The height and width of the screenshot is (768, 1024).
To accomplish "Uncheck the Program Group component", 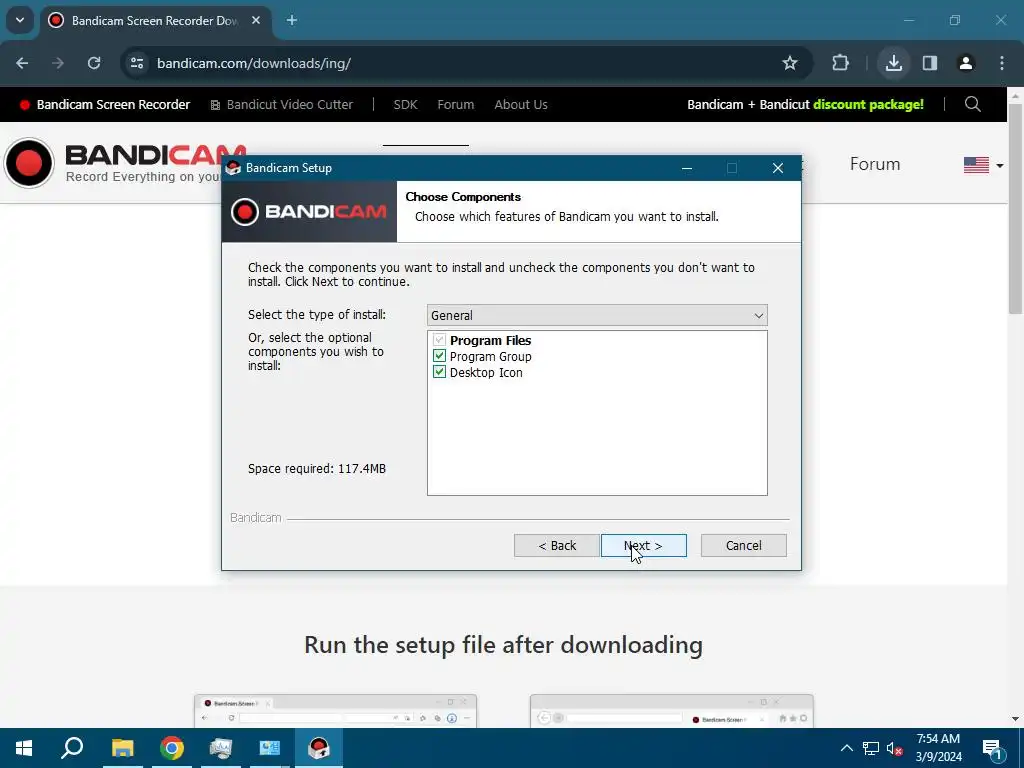I will coord(440,357).
